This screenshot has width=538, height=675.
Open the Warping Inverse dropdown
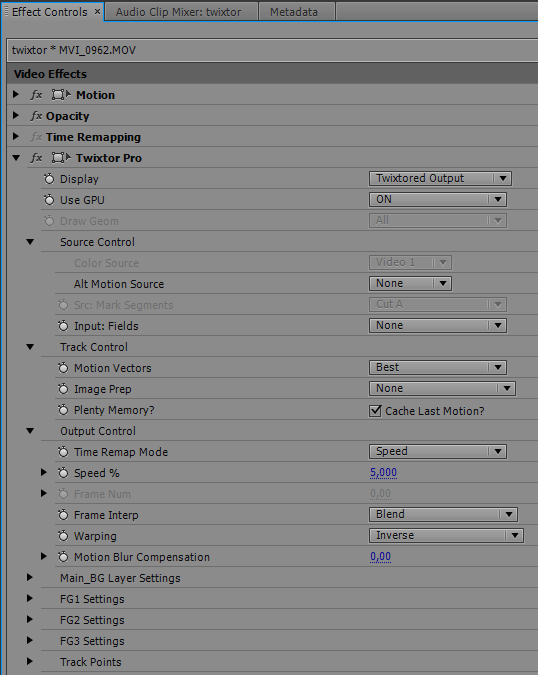446,535
